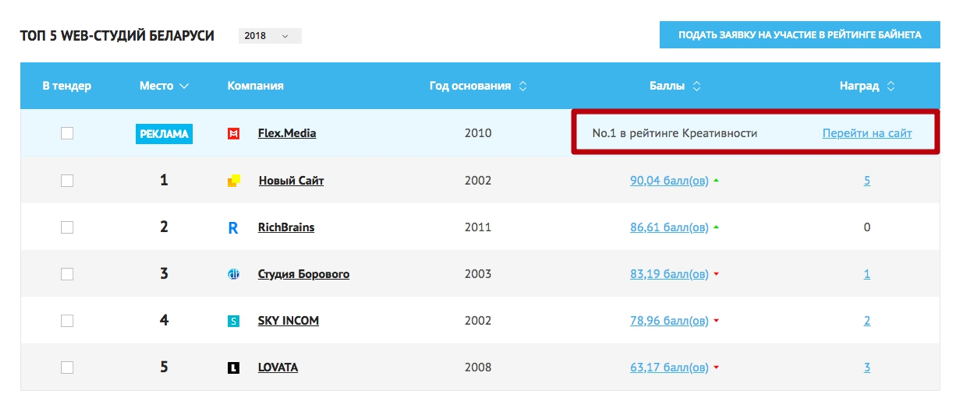Viewport: 972px width, 418px height.
Task: Click the Подать заявку на участие button
Action: [x=800, y=35]
